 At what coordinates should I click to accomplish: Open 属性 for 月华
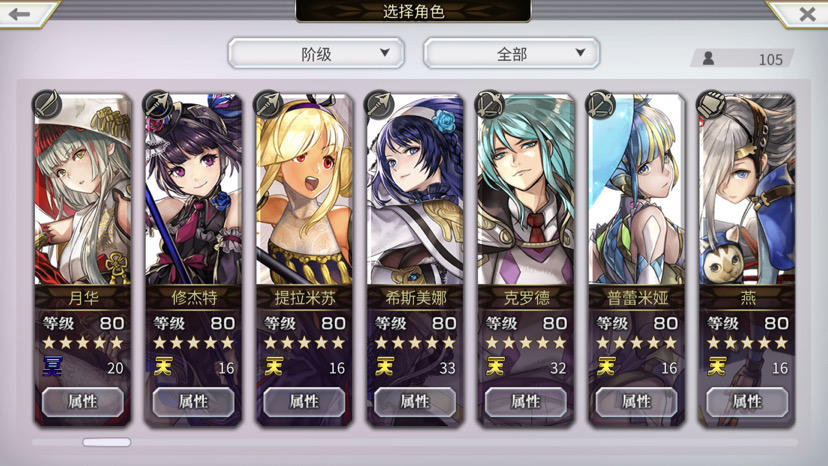click(83, 402)
